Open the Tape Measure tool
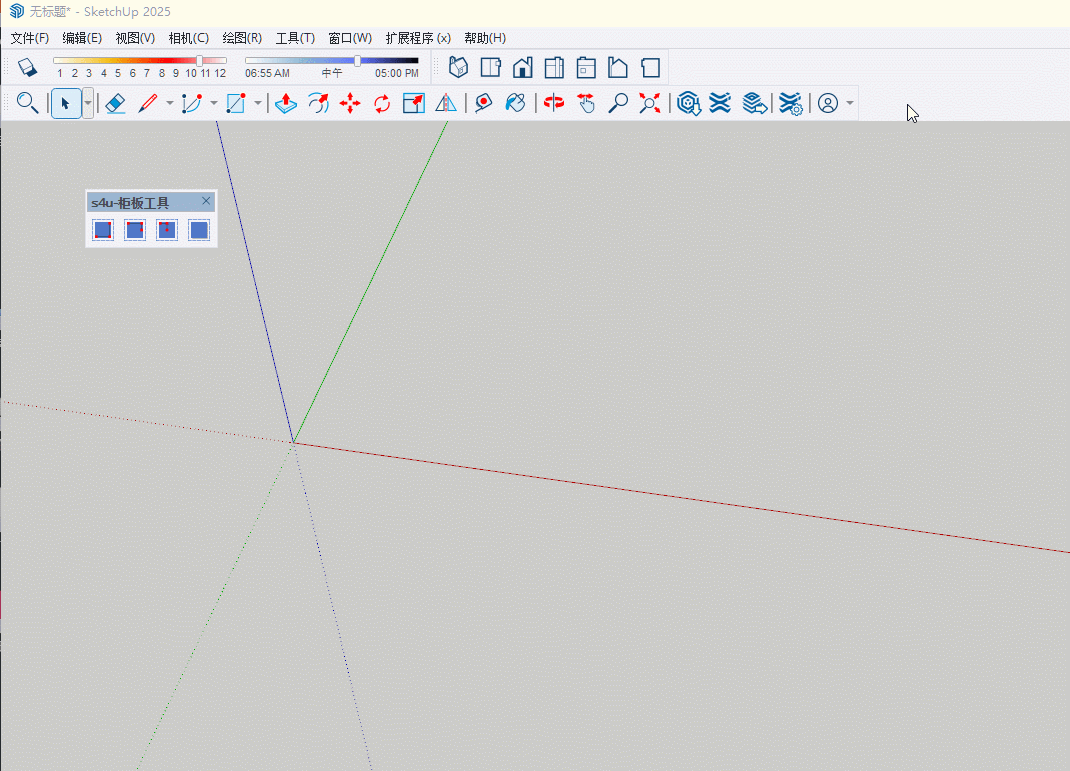The image size is (1070, 771). [x=484, y=103]
